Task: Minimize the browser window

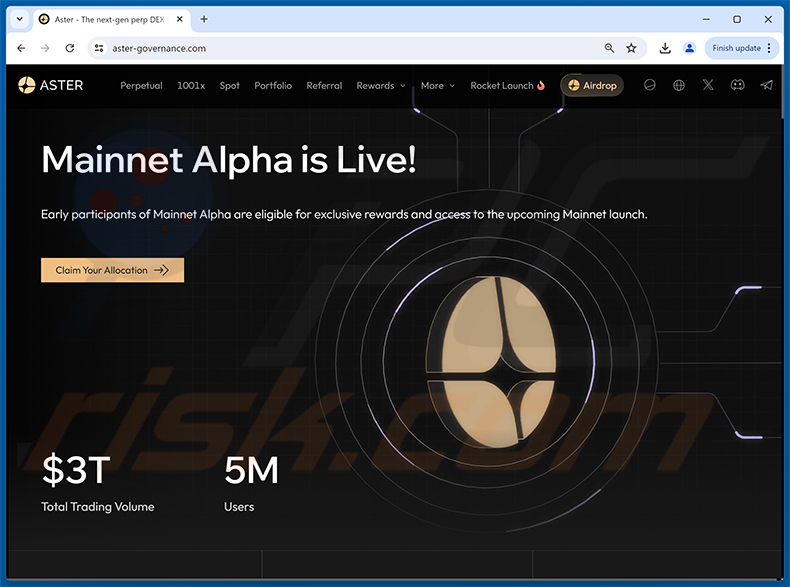Action: click(x=706, y=19)
